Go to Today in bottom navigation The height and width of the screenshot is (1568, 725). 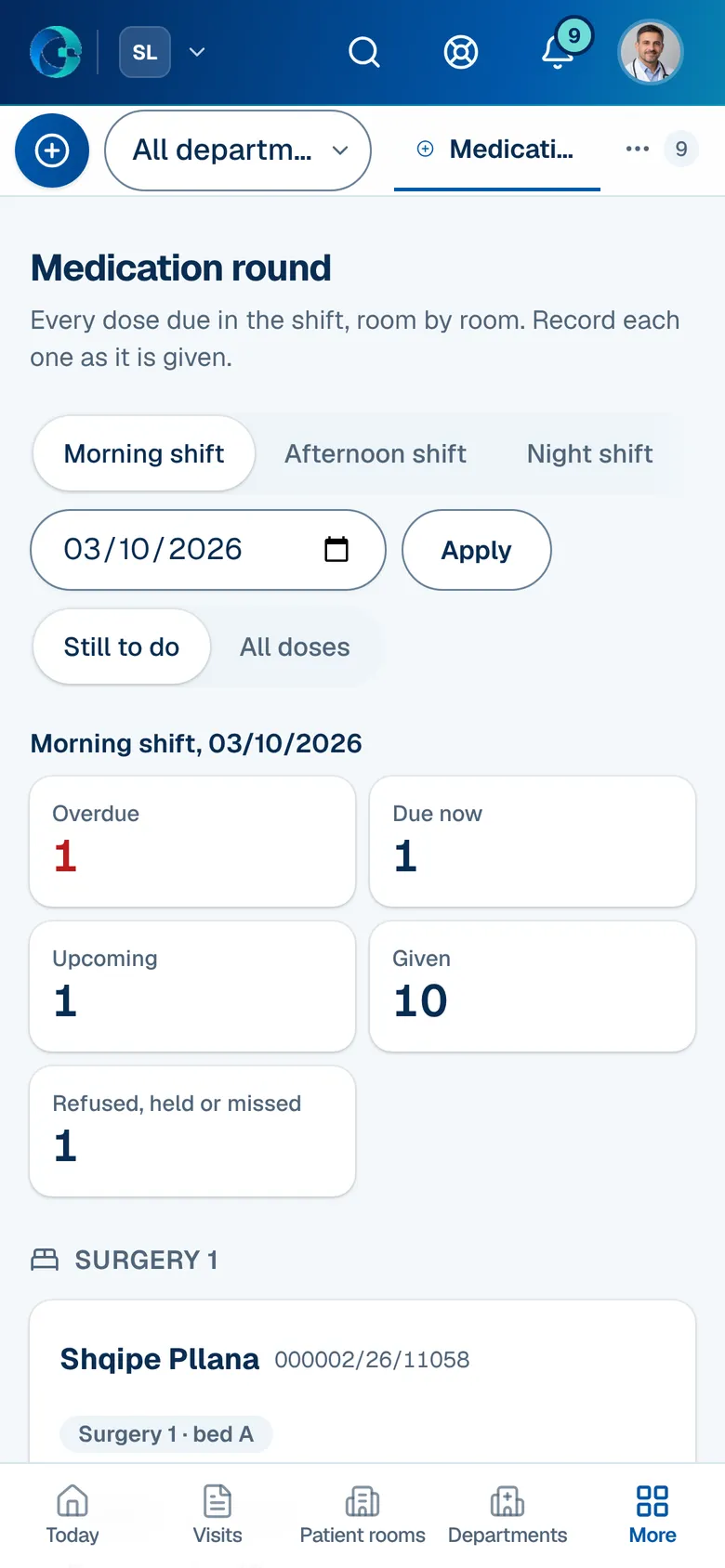coord(72,1515)
